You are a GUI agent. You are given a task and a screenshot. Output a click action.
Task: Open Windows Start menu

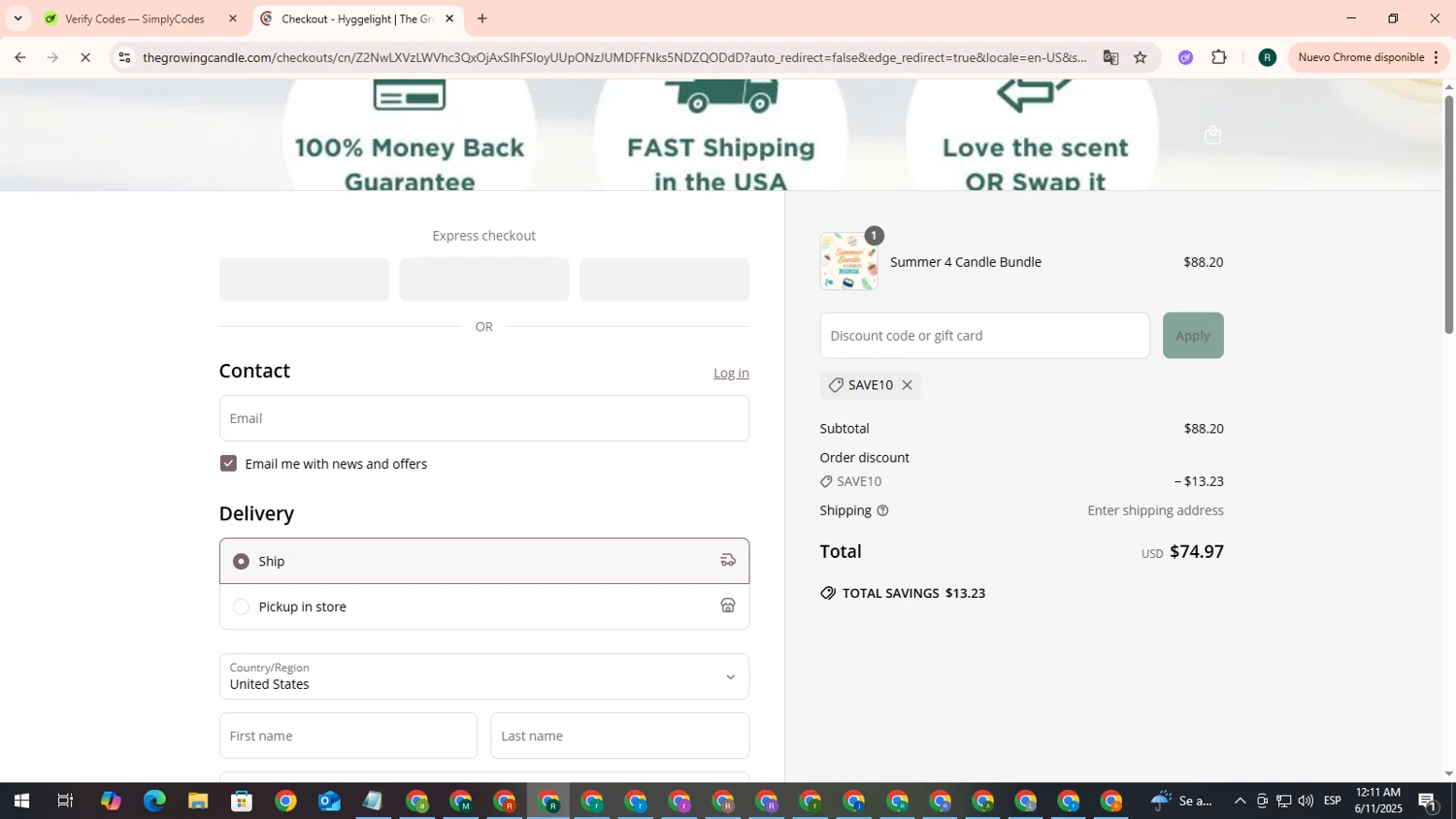pos(21,801)
